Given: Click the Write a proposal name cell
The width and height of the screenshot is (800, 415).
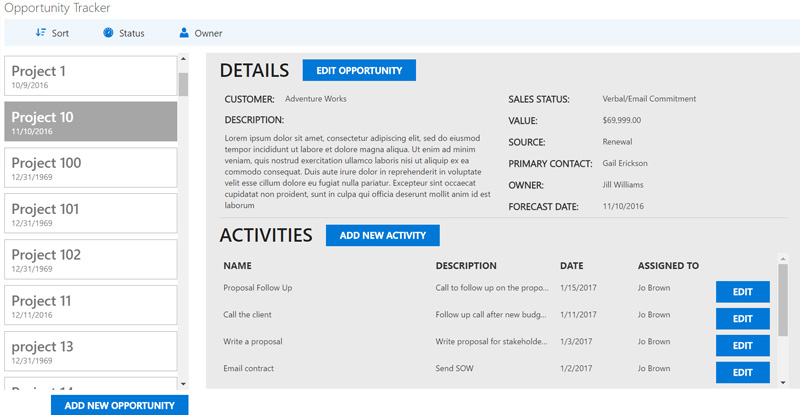Looking at the screenshot, I should tap(253, 341).
